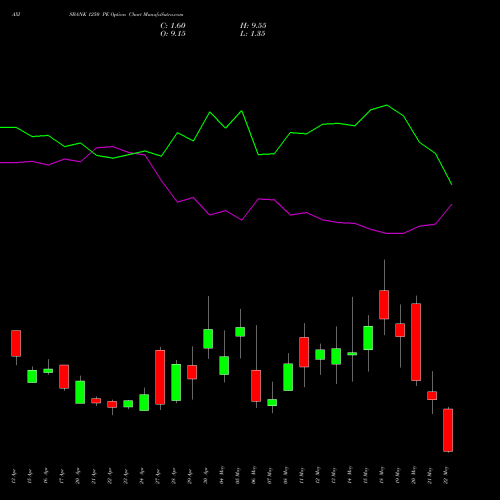Click the open value O: 9.15
The height and width of the screenshot is (500, 500).
pyautogui.click(x=173, y=34)
